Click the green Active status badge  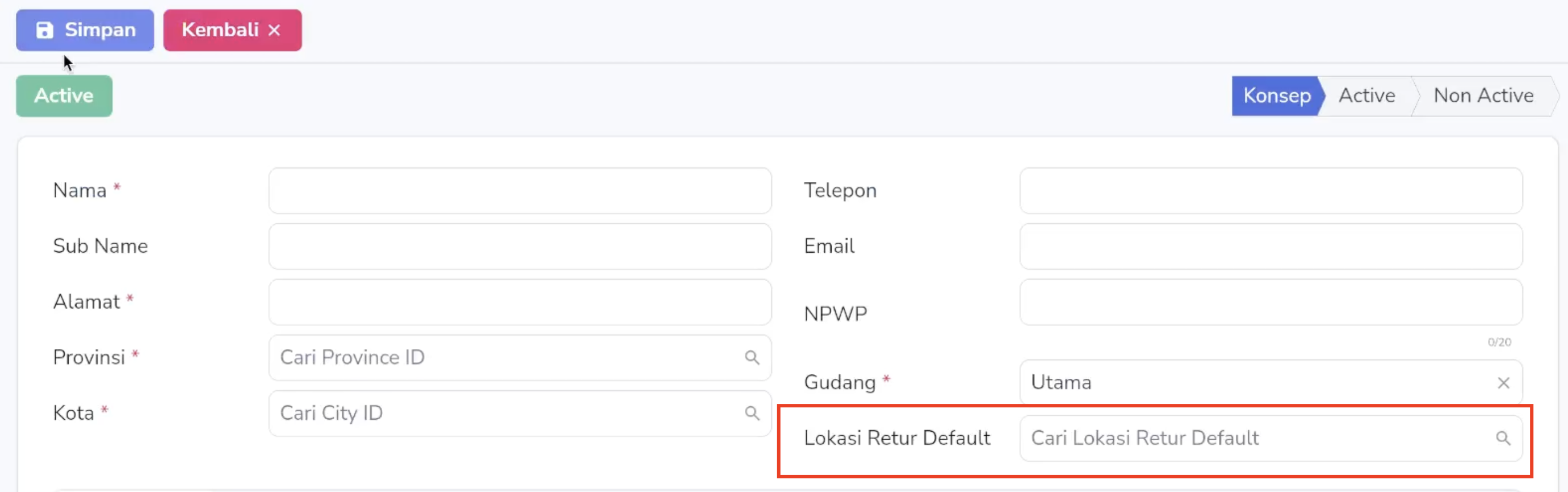(64, 95)
